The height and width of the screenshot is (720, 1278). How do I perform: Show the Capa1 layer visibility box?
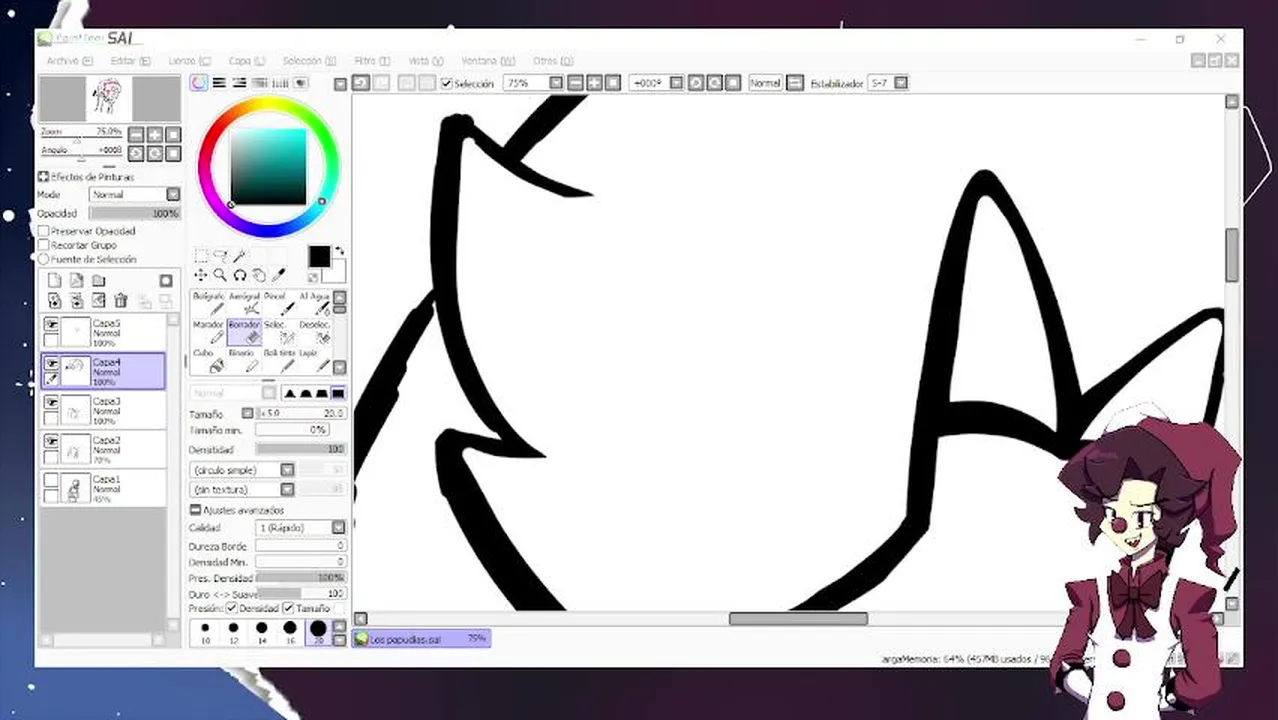point(51,481)
